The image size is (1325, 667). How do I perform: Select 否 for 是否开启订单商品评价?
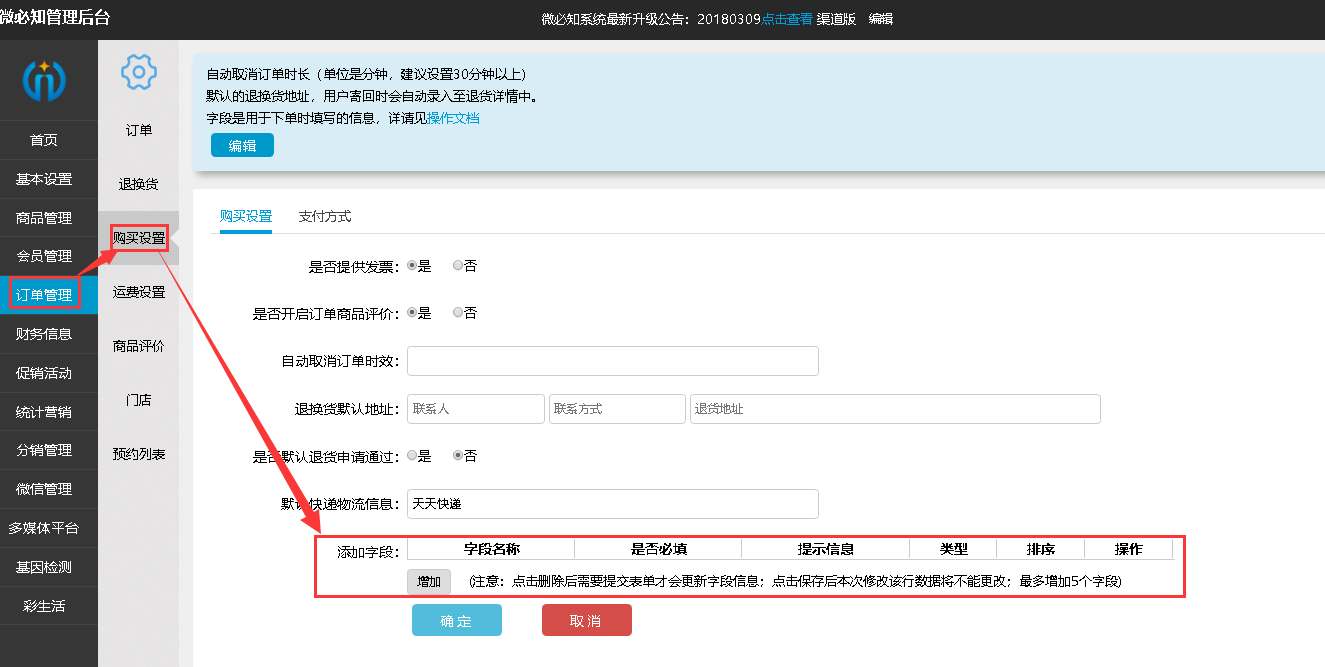tap(458, 313)
